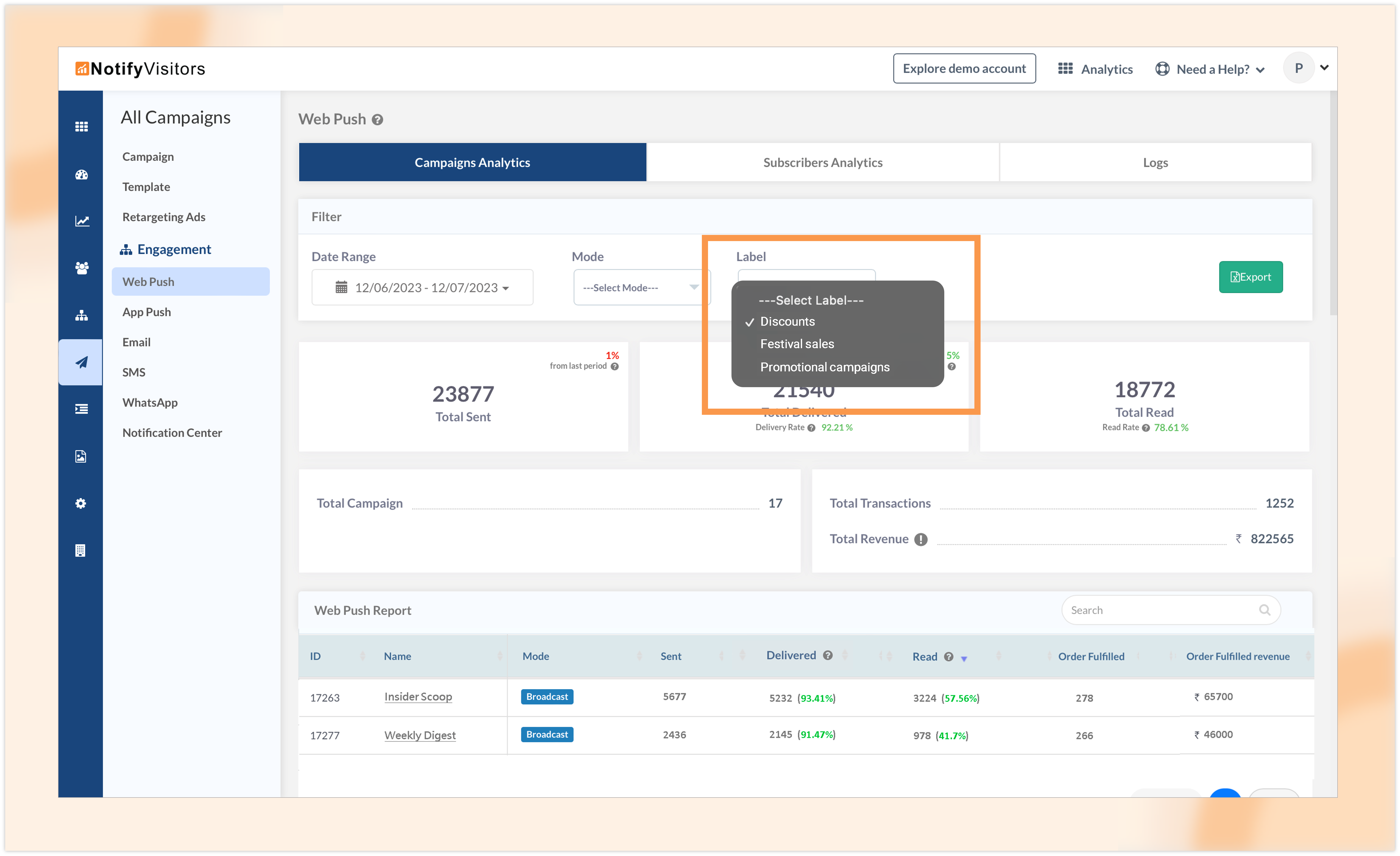Select the paper plane campaigns sidebar icon
This screenshot has height=856, width=1400.
81,362
